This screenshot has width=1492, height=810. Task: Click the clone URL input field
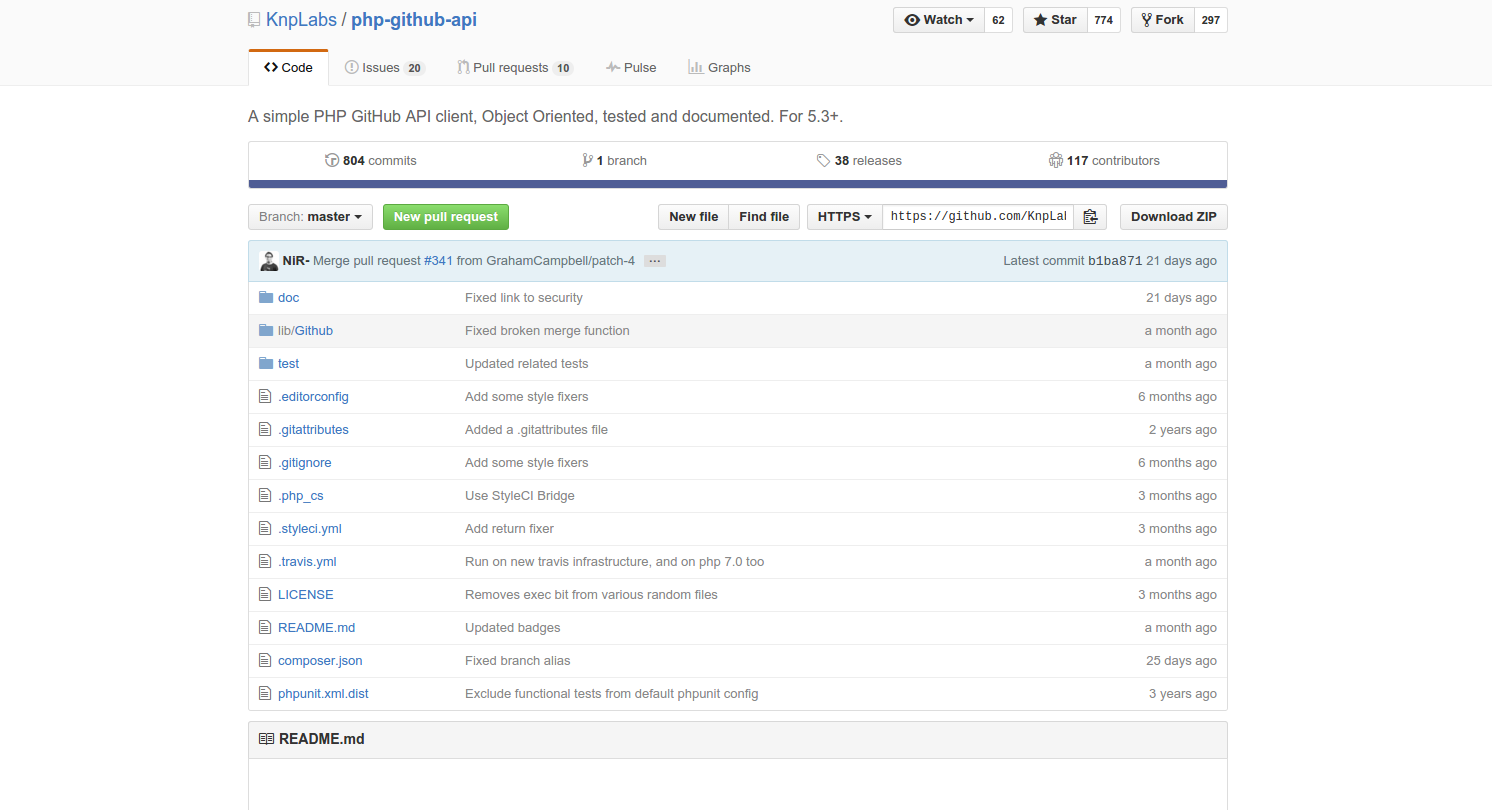[x=978, y=217]
